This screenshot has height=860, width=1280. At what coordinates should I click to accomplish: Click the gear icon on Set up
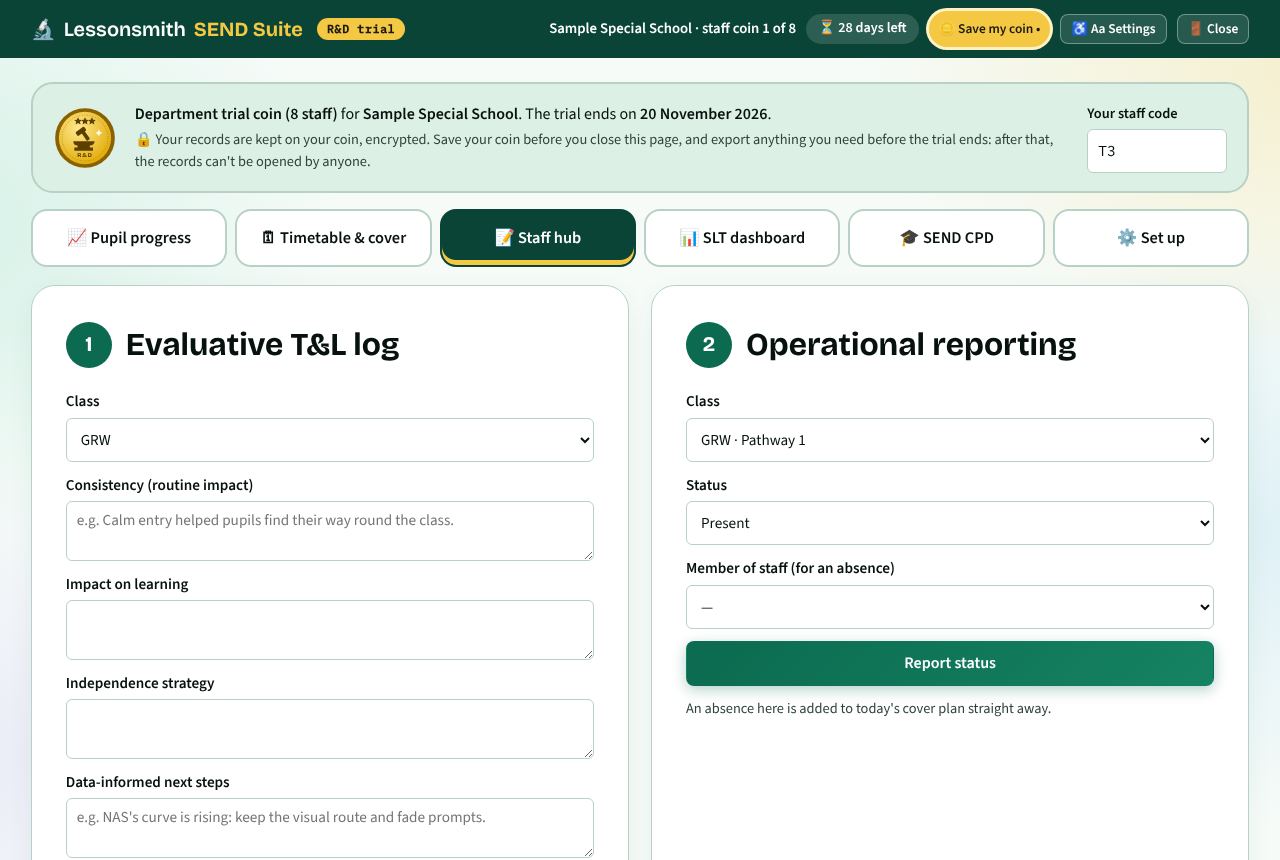coord(1127,238)
